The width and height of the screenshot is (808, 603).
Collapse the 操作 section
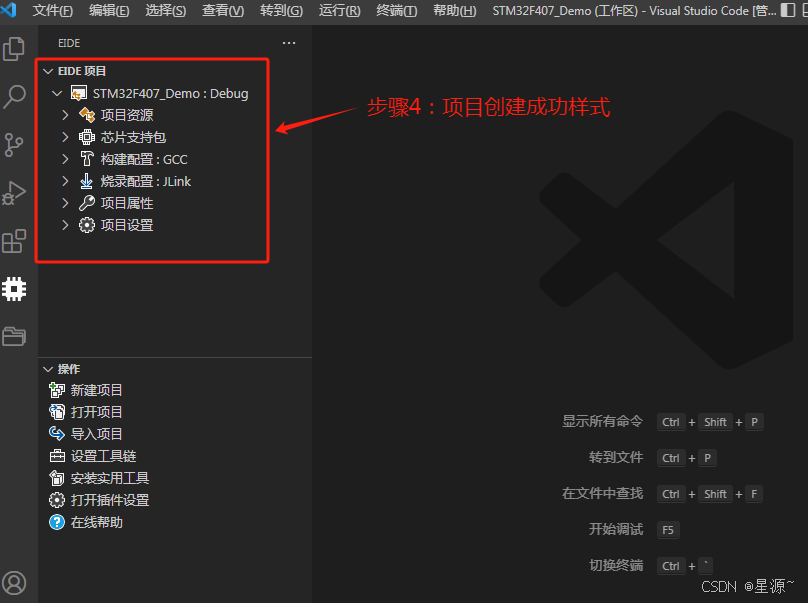pyautogui.click(x=48, y=369)
